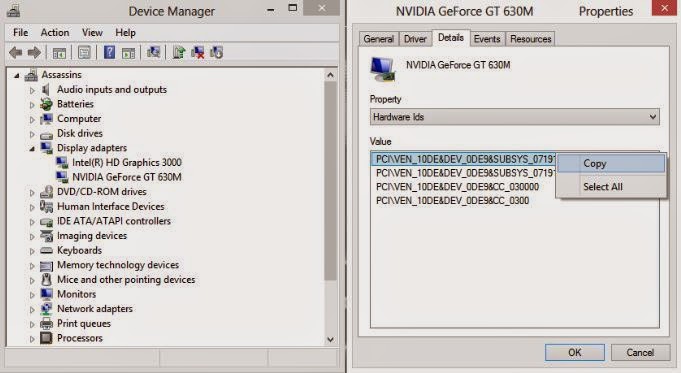Select the Imaging devices label
The height and width of the screenshot is (373, 681).
[92, 236]
